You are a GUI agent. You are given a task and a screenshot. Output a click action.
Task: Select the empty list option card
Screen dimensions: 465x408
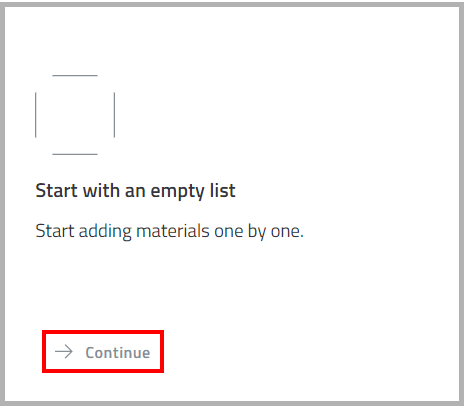(x=232, y=204)
